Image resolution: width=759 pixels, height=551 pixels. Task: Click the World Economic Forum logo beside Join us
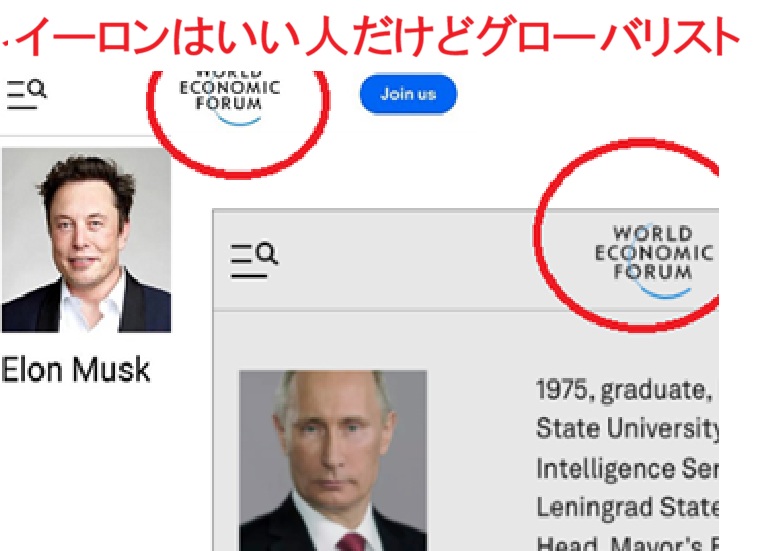[230, 97]
